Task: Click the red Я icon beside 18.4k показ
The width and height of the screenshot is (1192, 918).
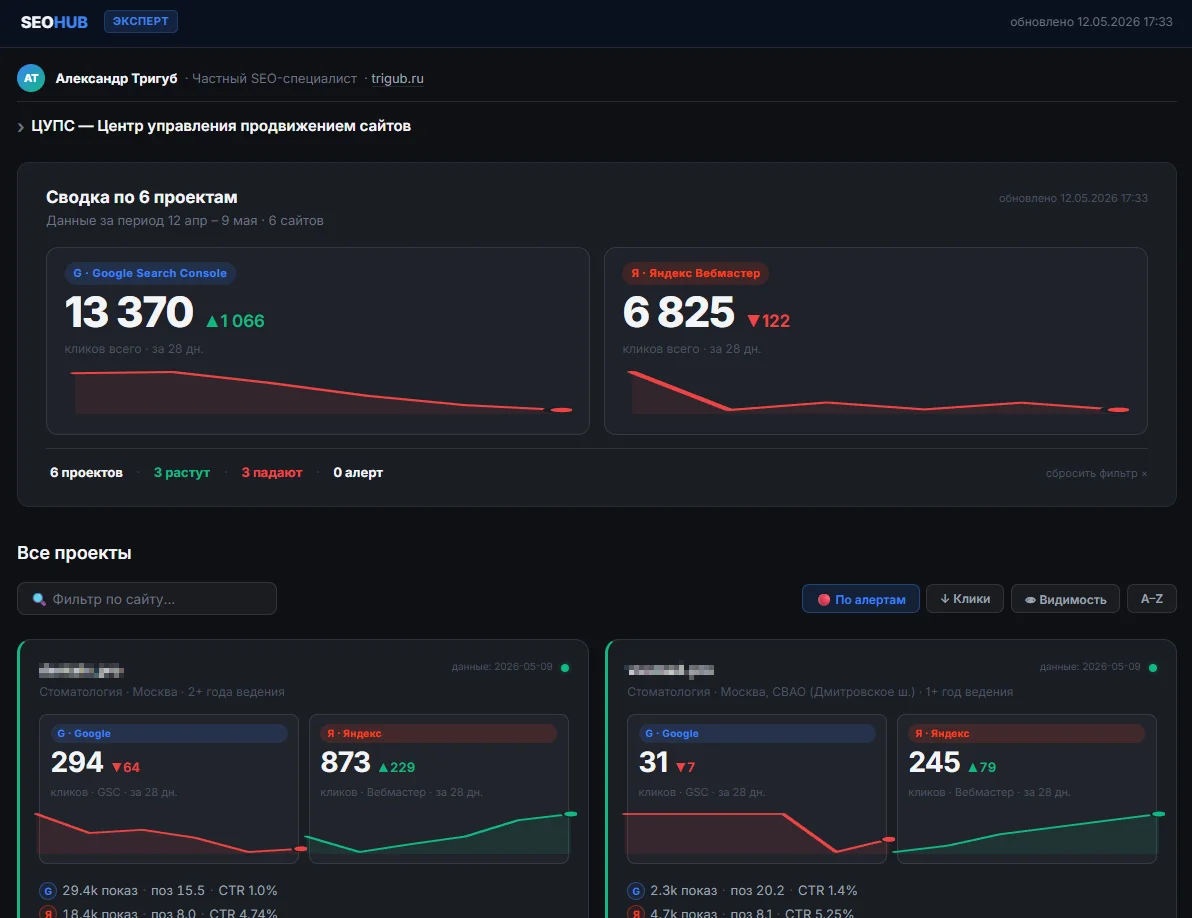Action: pos(48,913)
